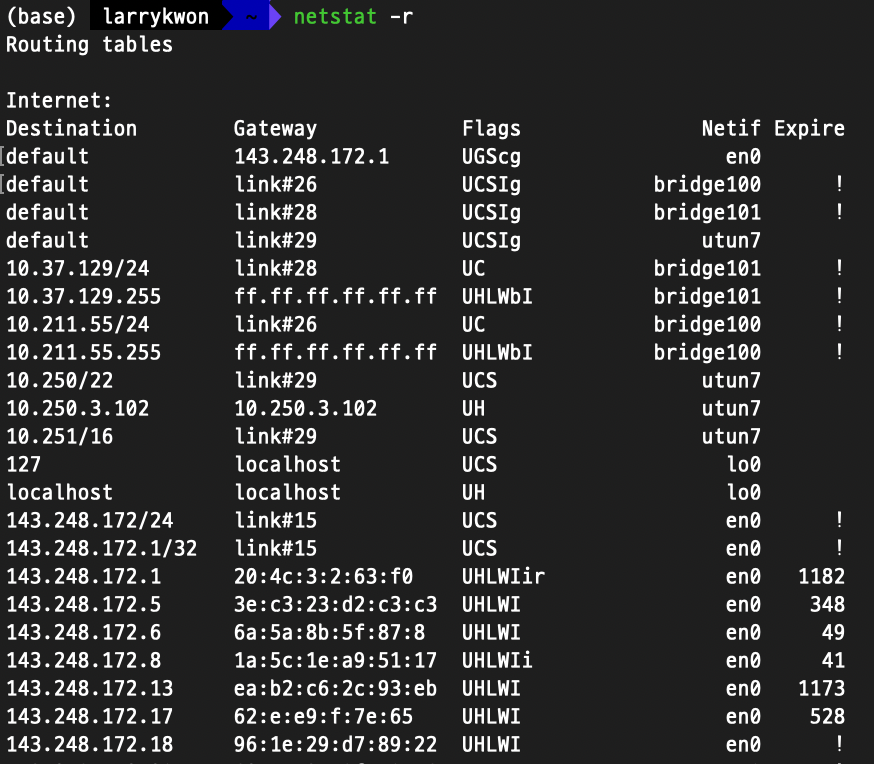Click destination 10.250.3.102 in first column
The height and width of the screenshot is (764, 874).
[x=77, y=408]
